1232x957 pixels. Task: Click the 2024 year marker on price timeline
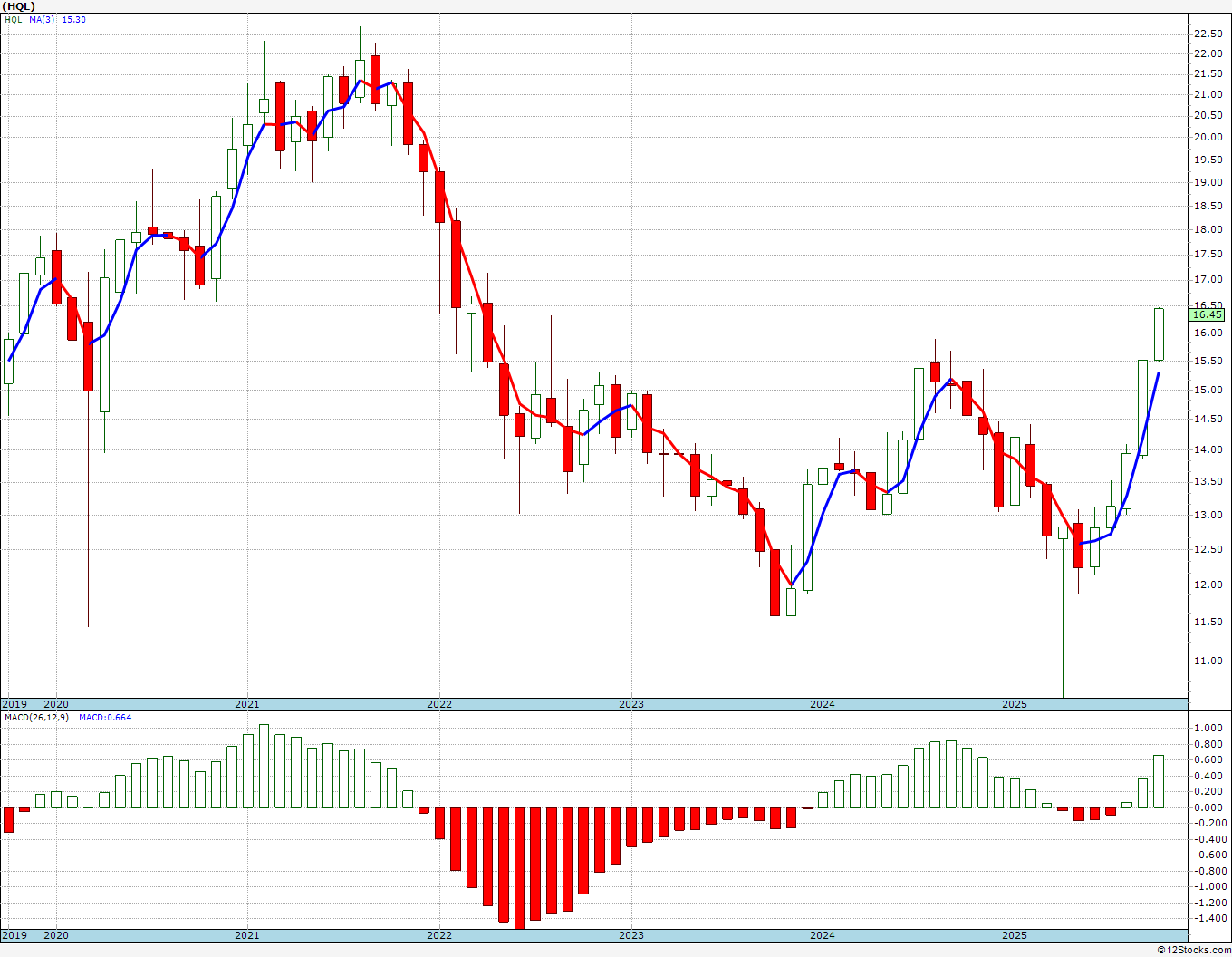tap(823, 704)
